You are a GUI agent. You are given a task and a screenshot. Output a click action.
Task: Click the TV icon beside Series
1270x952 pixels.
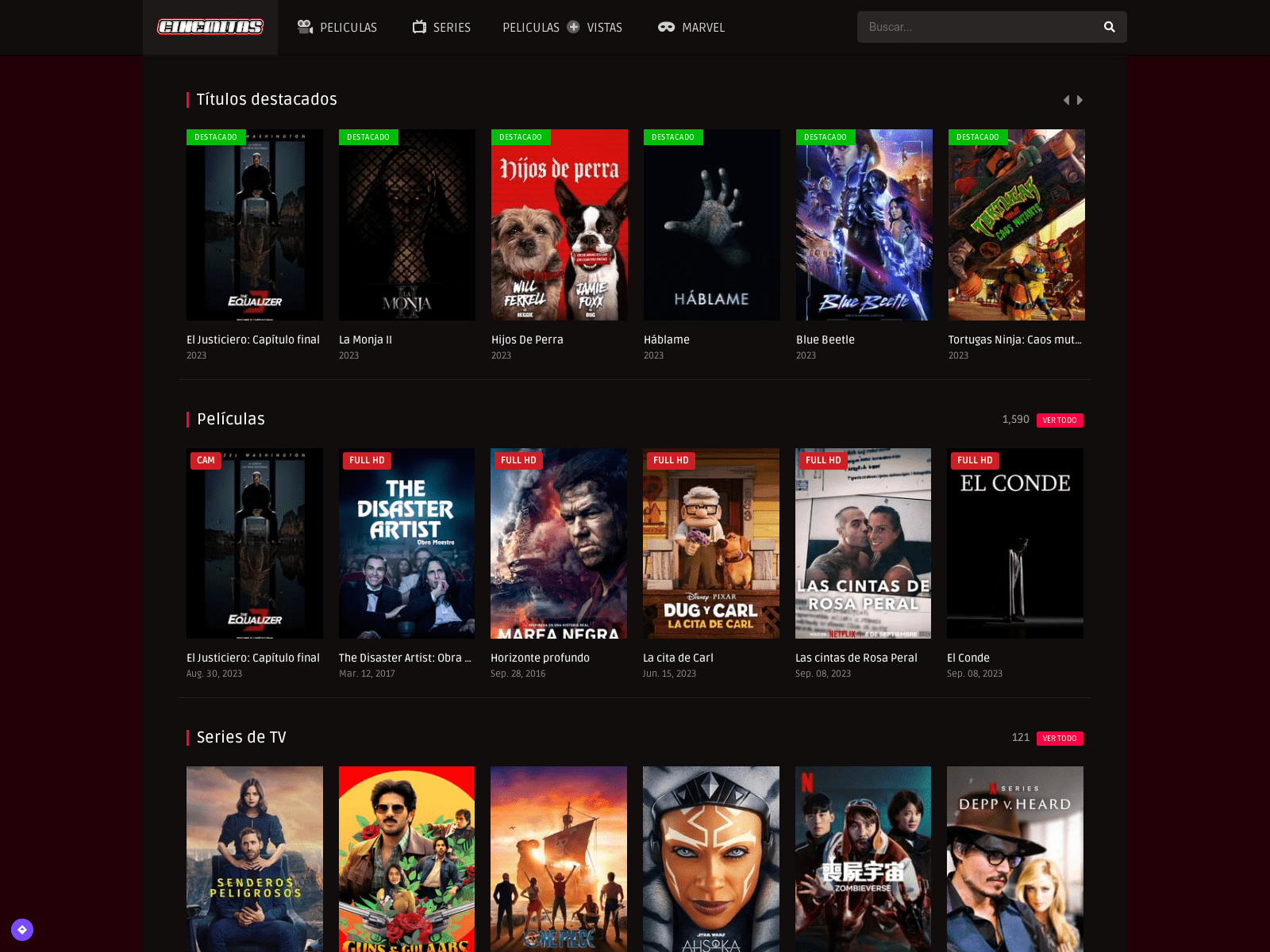[419, 27]
